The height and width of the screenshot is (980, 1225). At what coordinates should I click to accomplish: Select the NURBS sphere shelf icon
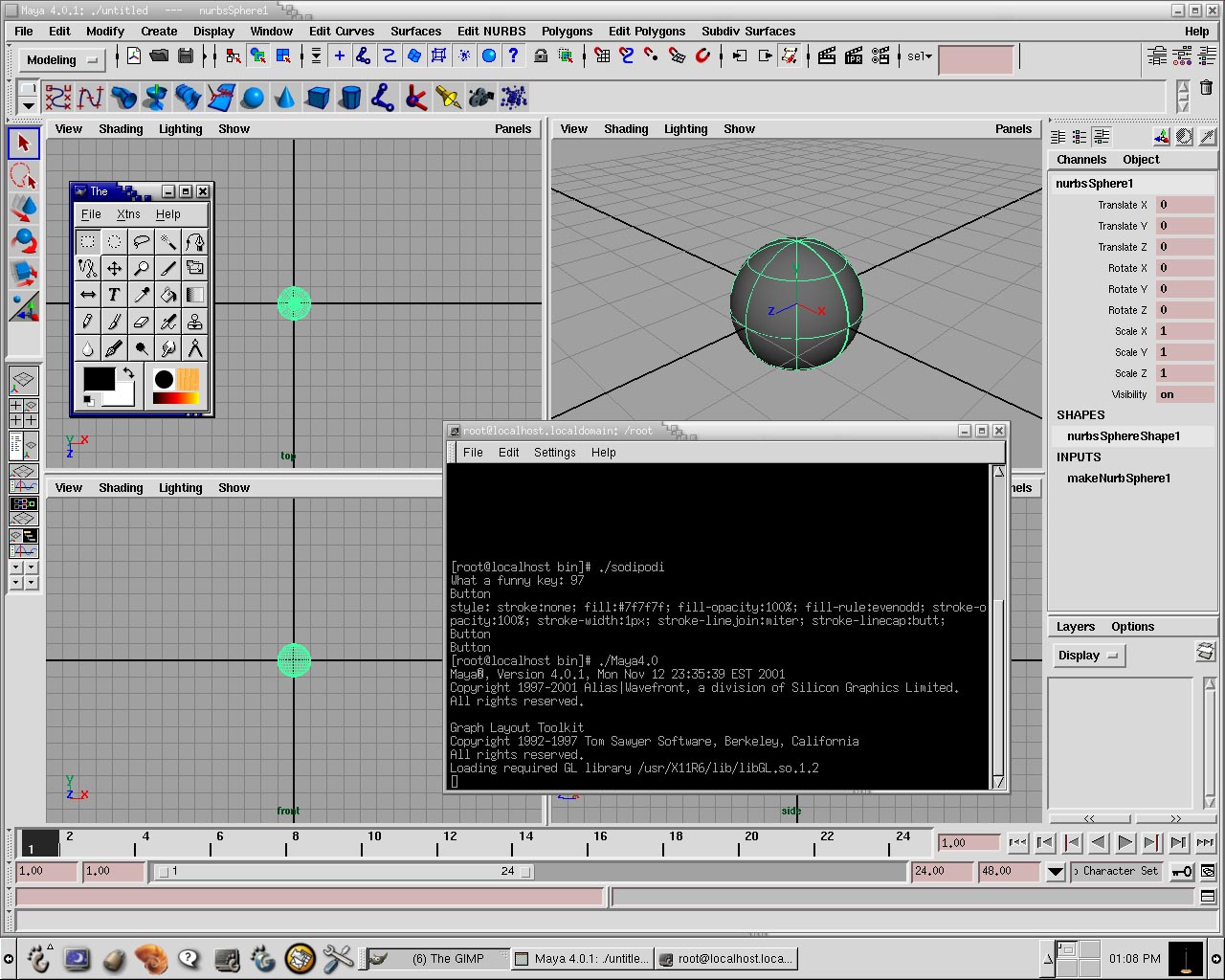click(253, 98)
